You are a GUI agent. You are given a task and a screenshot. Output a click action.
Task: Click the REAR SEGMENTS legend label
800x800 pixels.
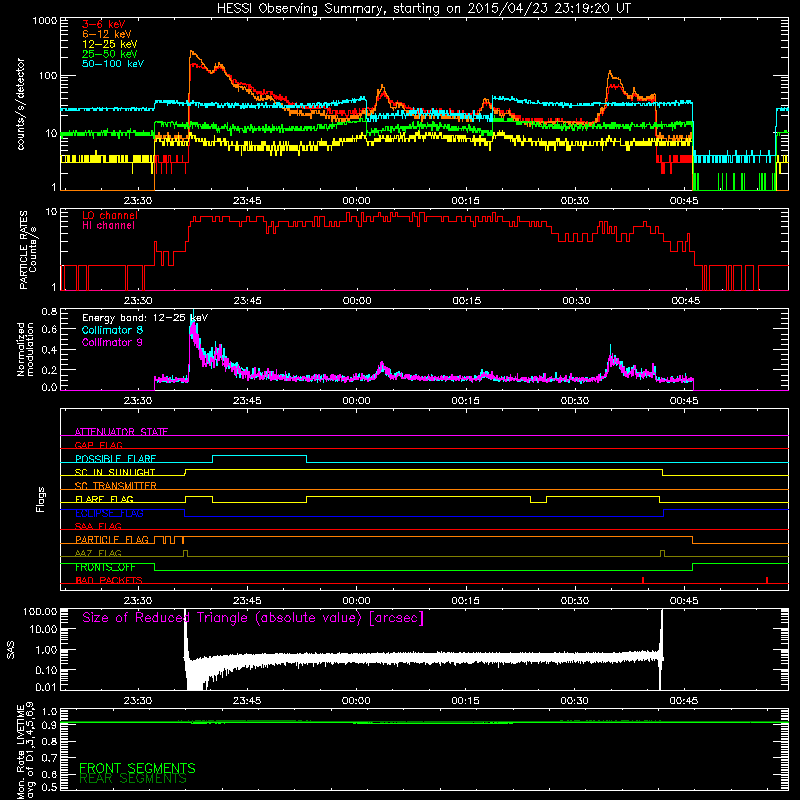[133, 779]
